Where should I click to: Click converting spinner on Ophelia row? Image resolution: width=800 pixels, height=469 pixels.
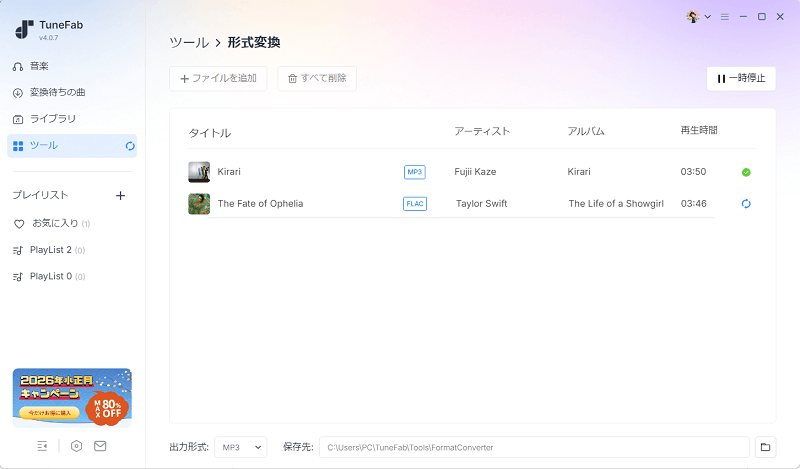746,204
